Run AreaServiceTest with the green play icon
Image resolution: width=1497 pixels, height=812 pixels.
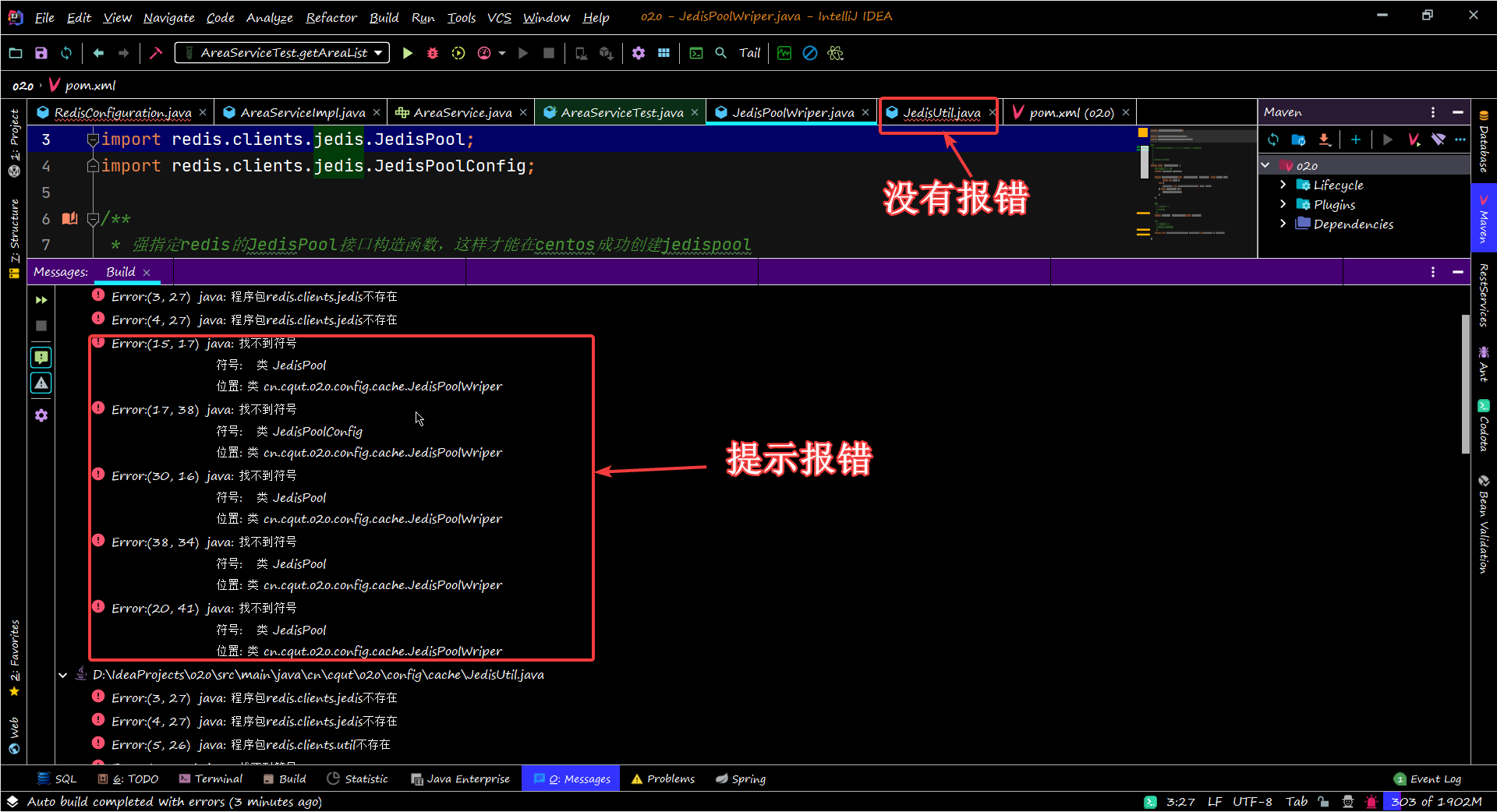click(x=407, y=53)
